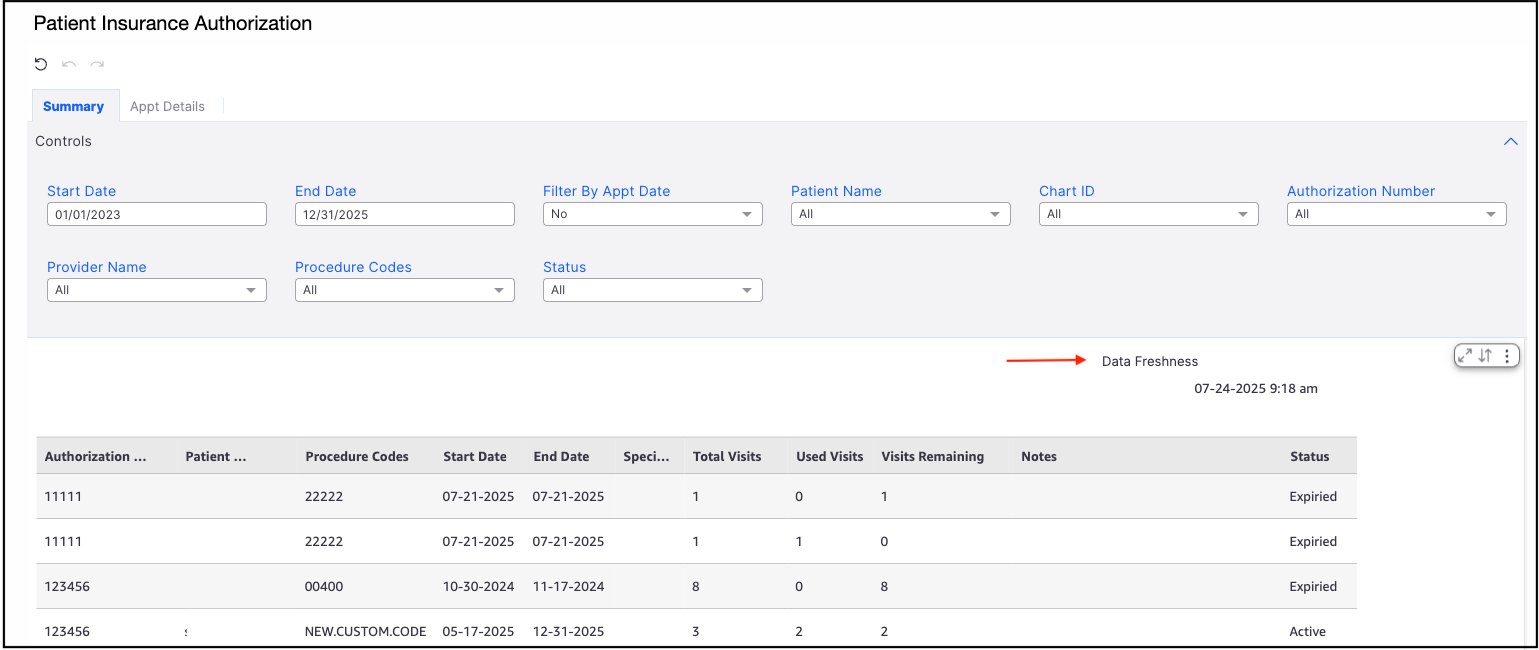Image resolution: width=1539 pixels, height=650 pixels.
Task: Click the Active status cell
Action: click(1308, 631)
